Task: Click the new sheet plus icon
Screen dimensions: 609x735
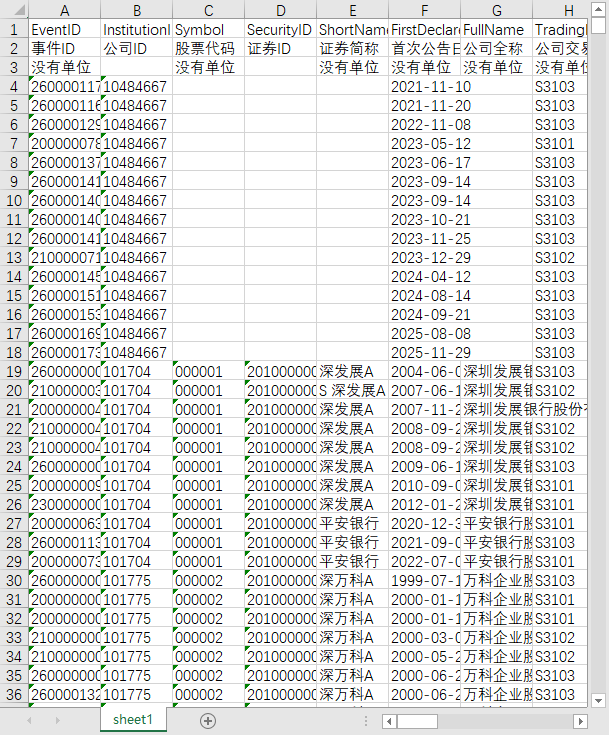Action: 208,720
